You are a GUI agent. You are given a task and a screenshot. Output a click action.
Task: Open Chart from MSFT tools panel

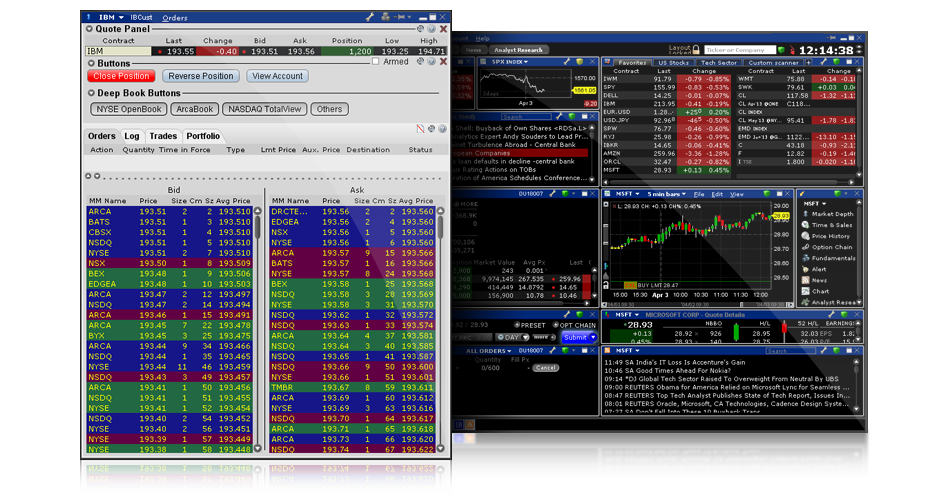815,291
